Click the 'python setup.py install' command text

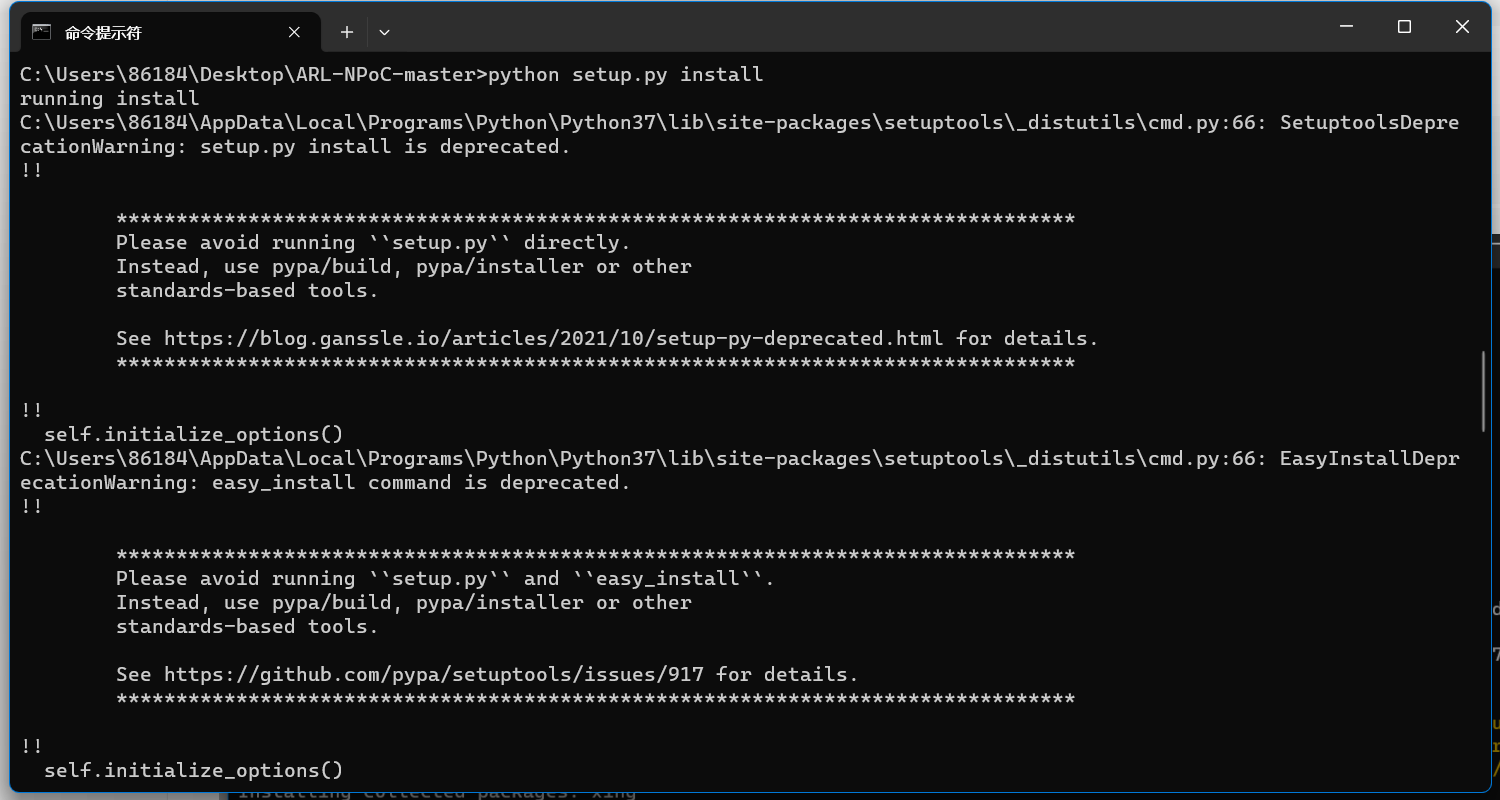click(x=625, y=75)
